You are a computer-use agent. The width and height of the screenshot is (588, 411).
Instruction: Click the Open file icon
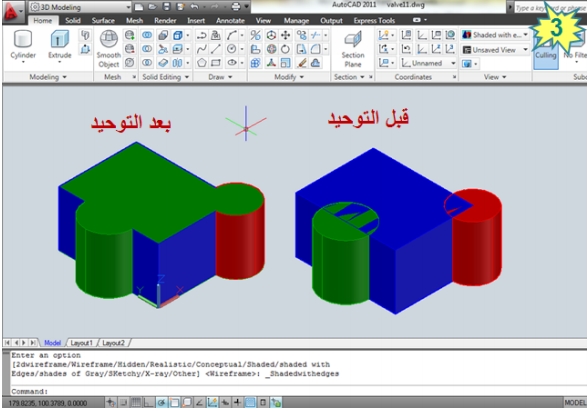pyautogui.click(x=152, y=7)
